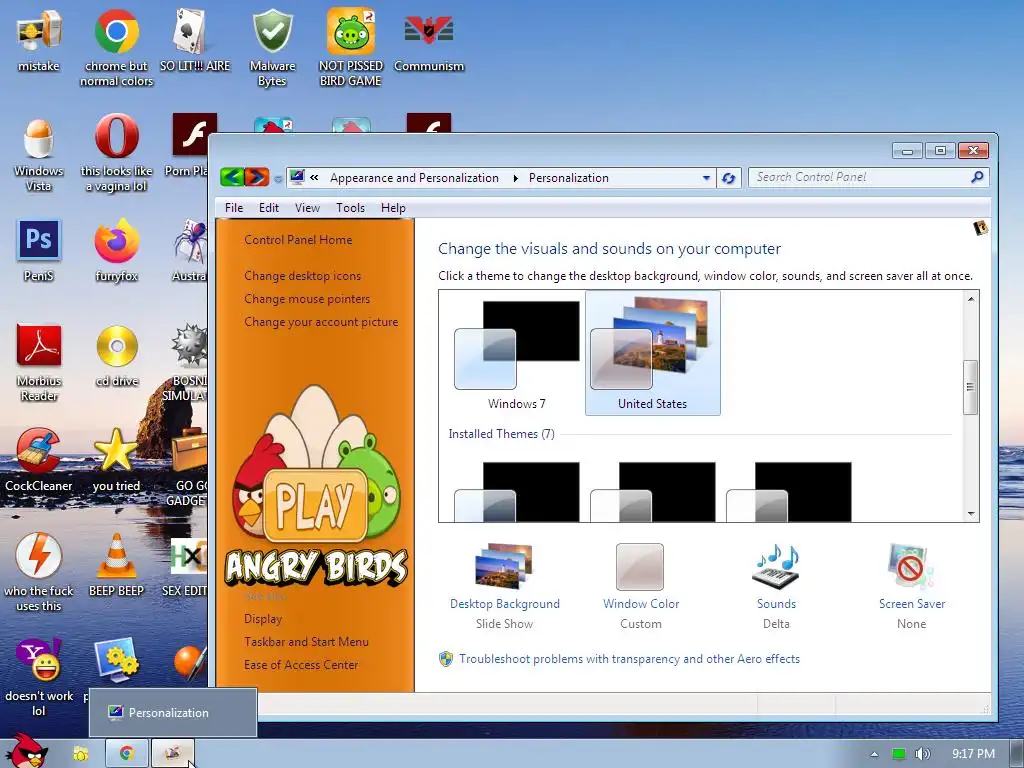The image size is (1024, 768).
Task: Click the Angry Birds Start button
Action: pos(26,751)
